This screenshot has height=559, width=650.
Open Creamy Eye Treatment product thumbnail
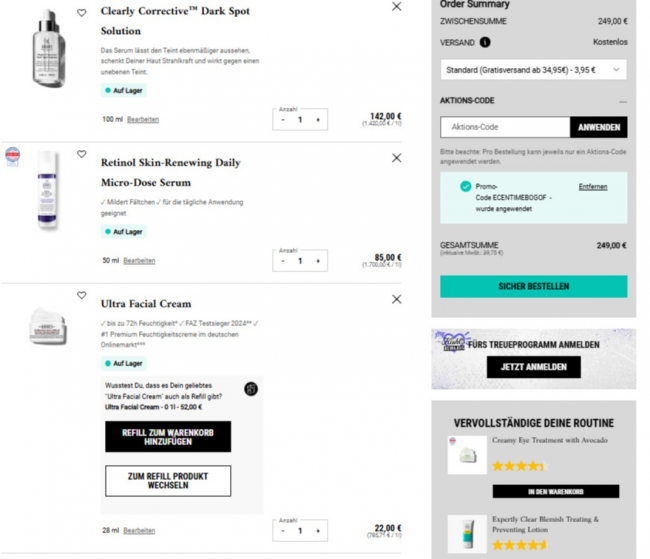466,455
